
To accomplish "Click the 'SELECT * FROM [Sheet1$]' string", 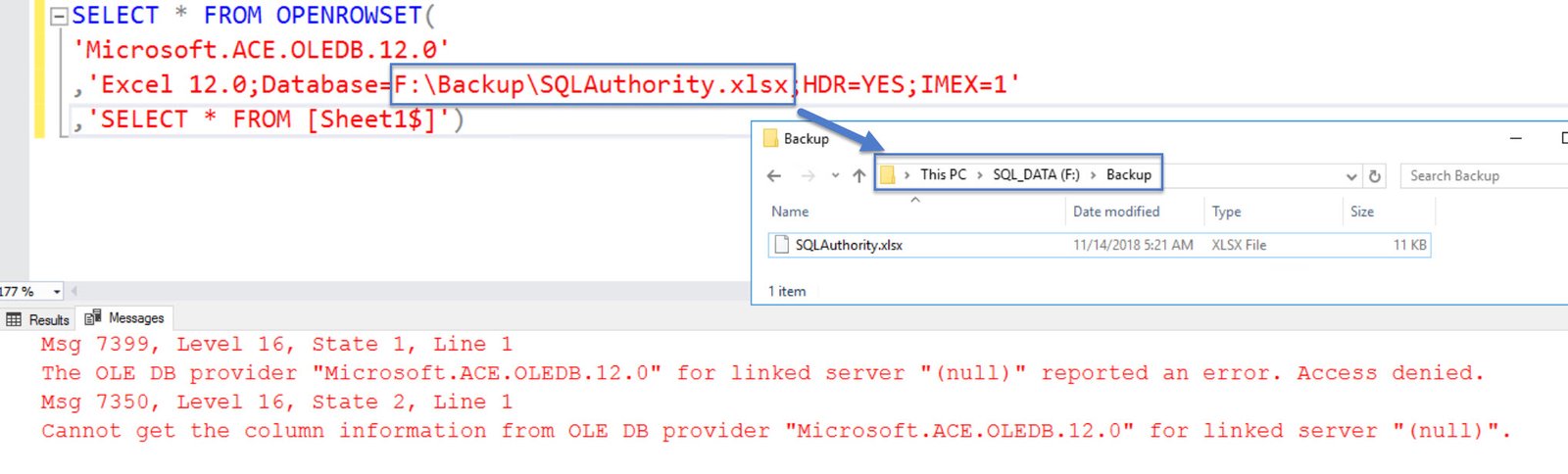I will point(269,119).
